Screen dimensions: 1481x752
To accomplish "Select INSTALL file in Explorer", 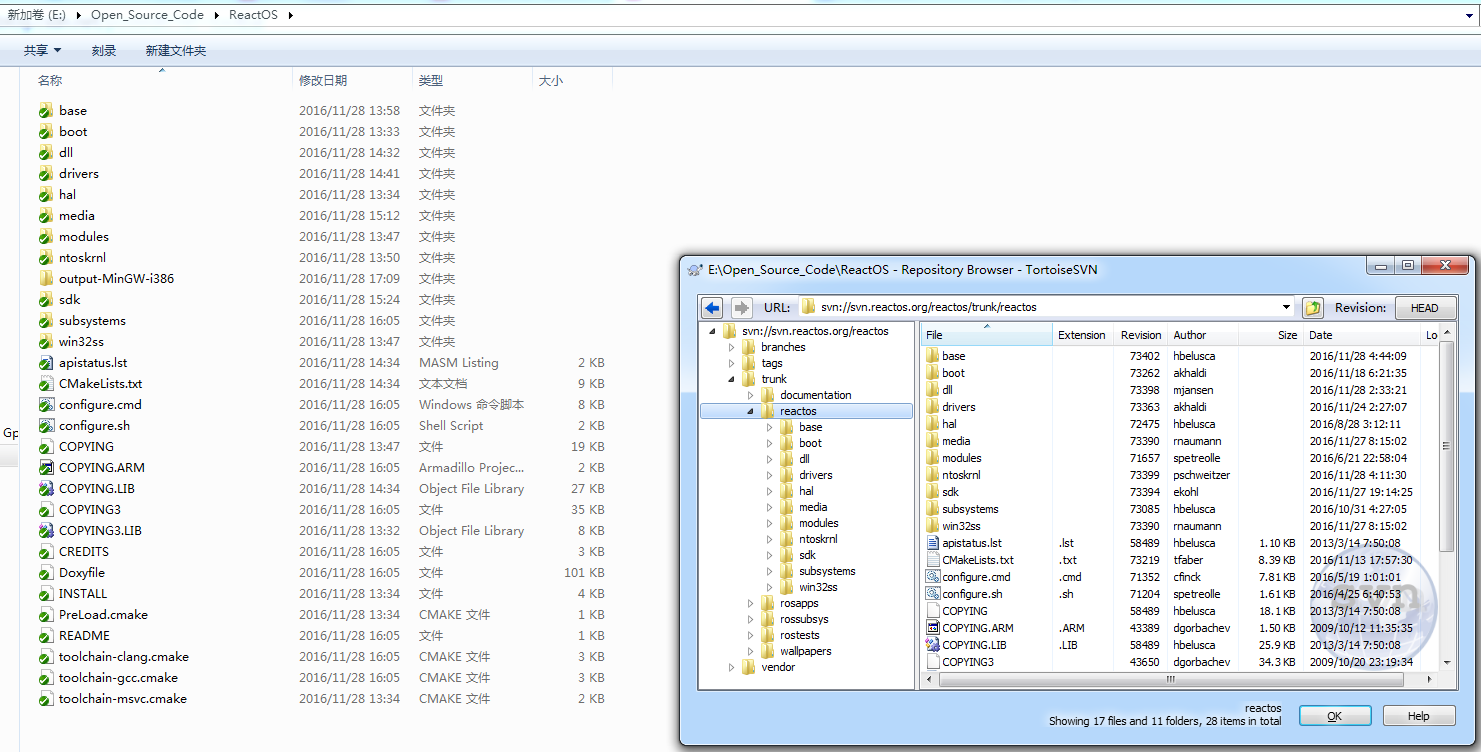I will (83, 593).
